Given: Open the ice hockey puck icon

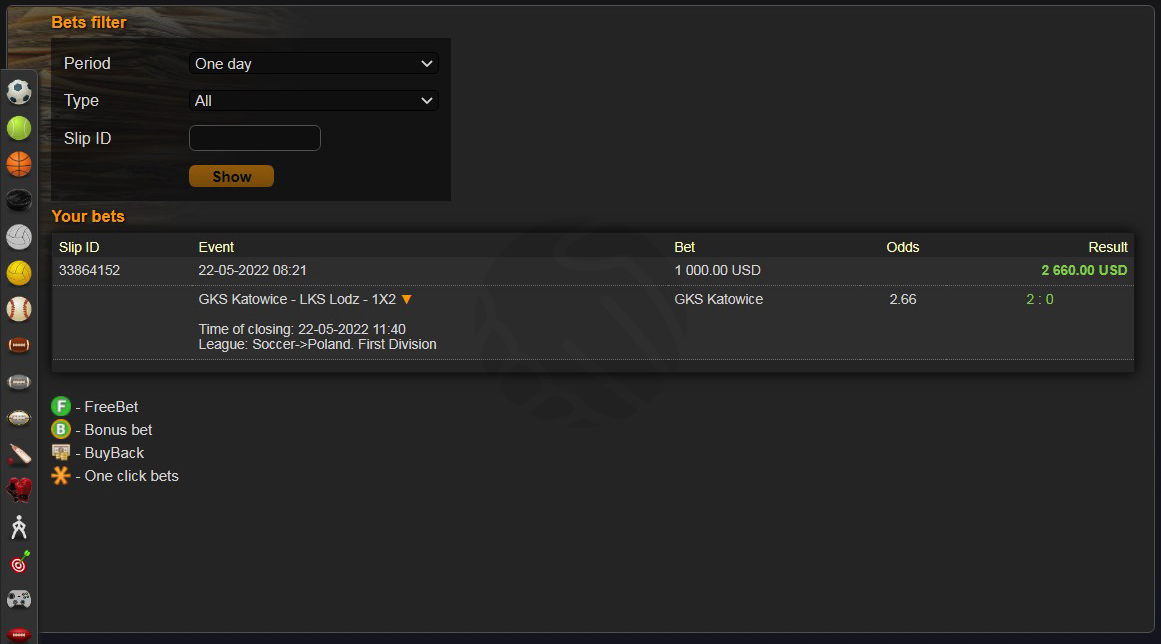Looking at the screenshot, I should click(19, 200).
